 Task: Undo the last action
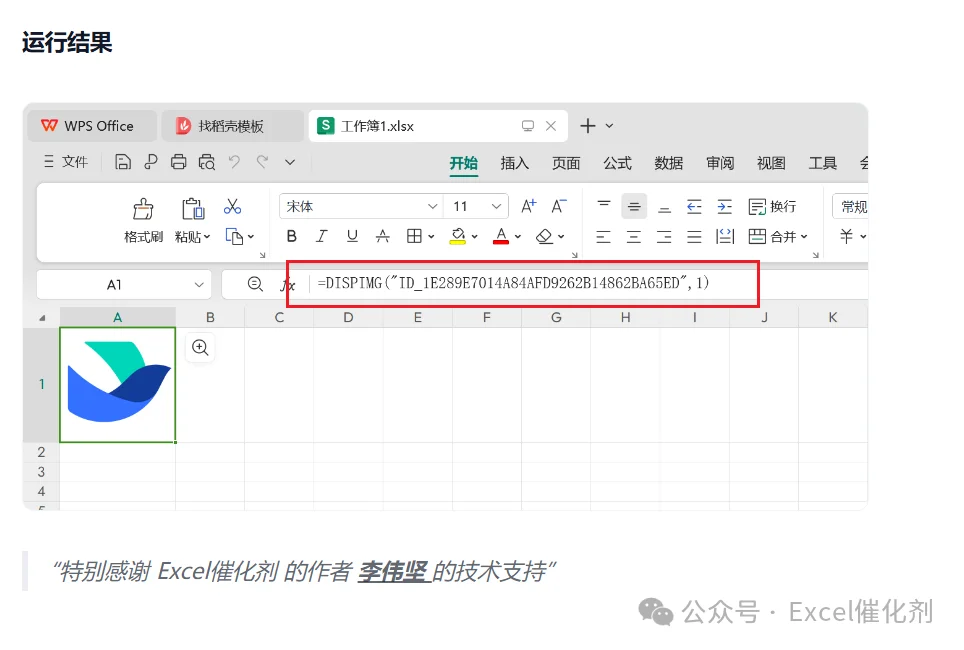pos(234,162)
